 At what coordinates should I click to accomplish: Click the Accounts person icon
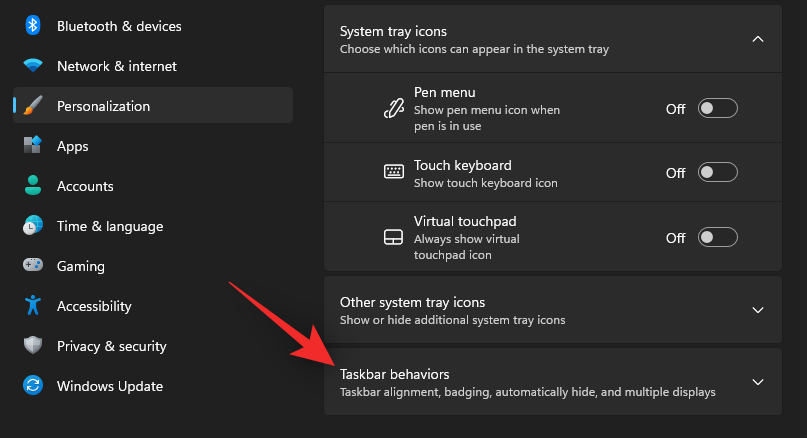coord(33,186)
